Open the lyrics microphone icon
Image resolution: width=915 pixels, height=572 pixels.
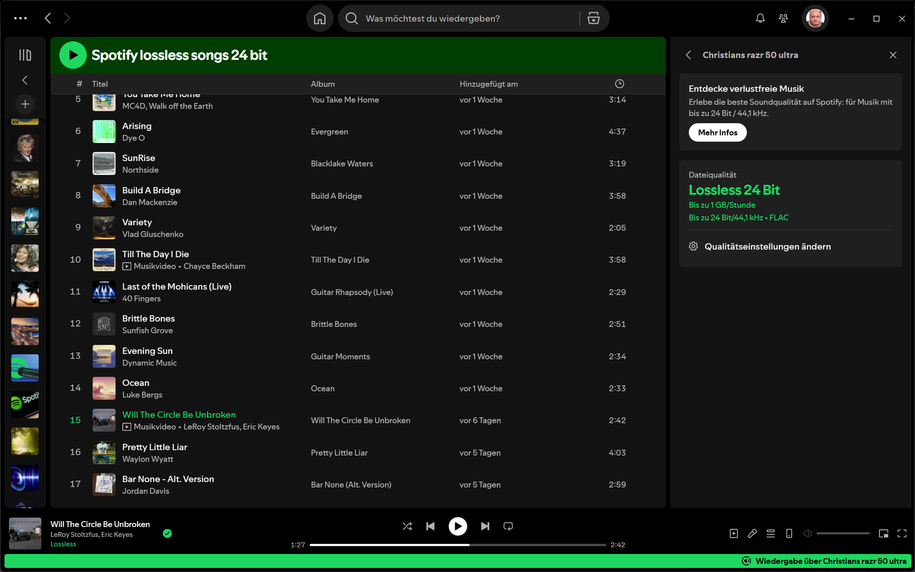(752, 534)
